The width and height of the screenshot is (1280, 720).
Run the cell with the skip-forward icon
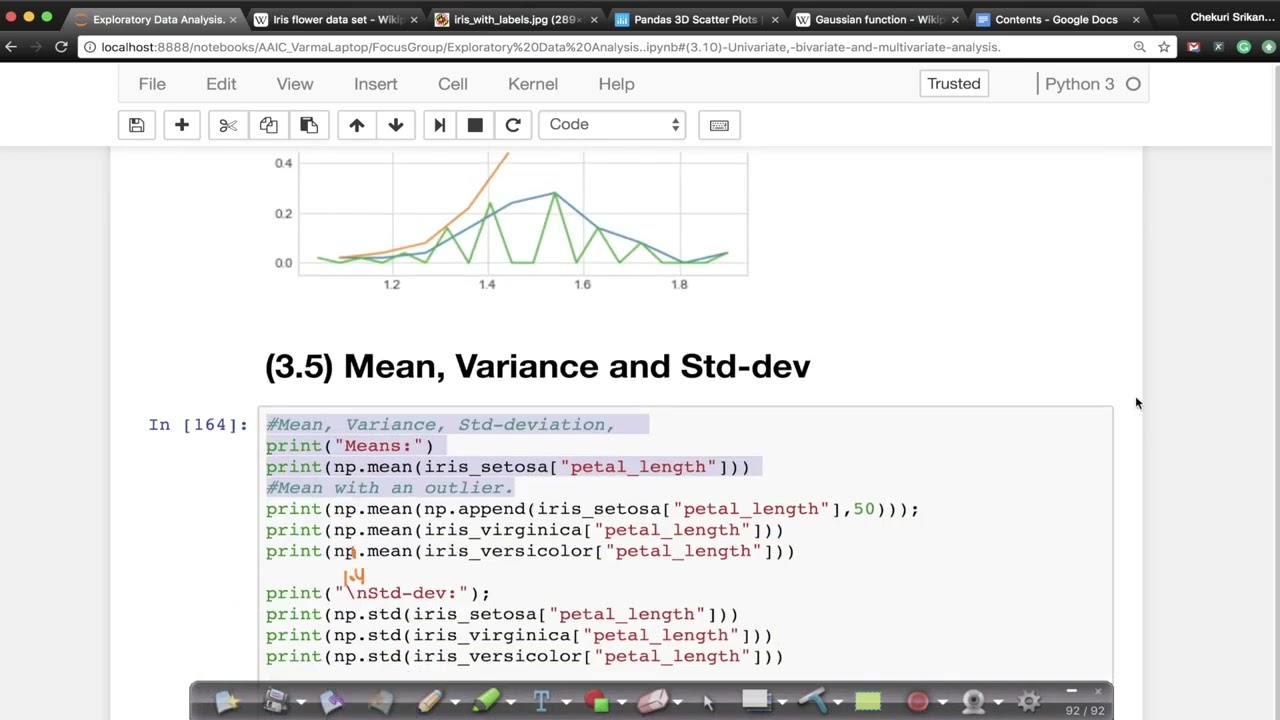[439, 125]
